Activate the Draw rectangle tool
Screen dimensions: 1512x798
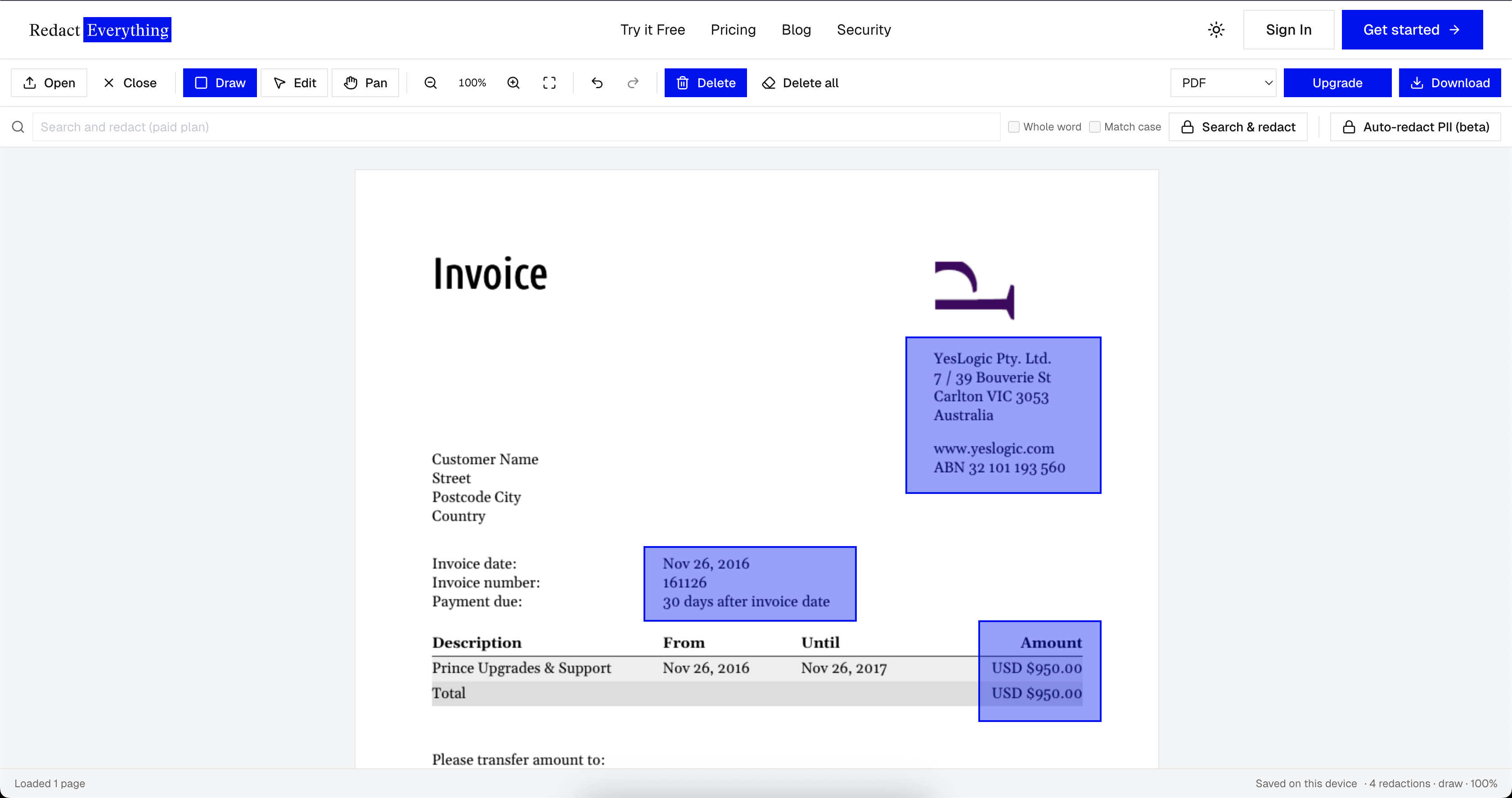(x=220, y=83)
